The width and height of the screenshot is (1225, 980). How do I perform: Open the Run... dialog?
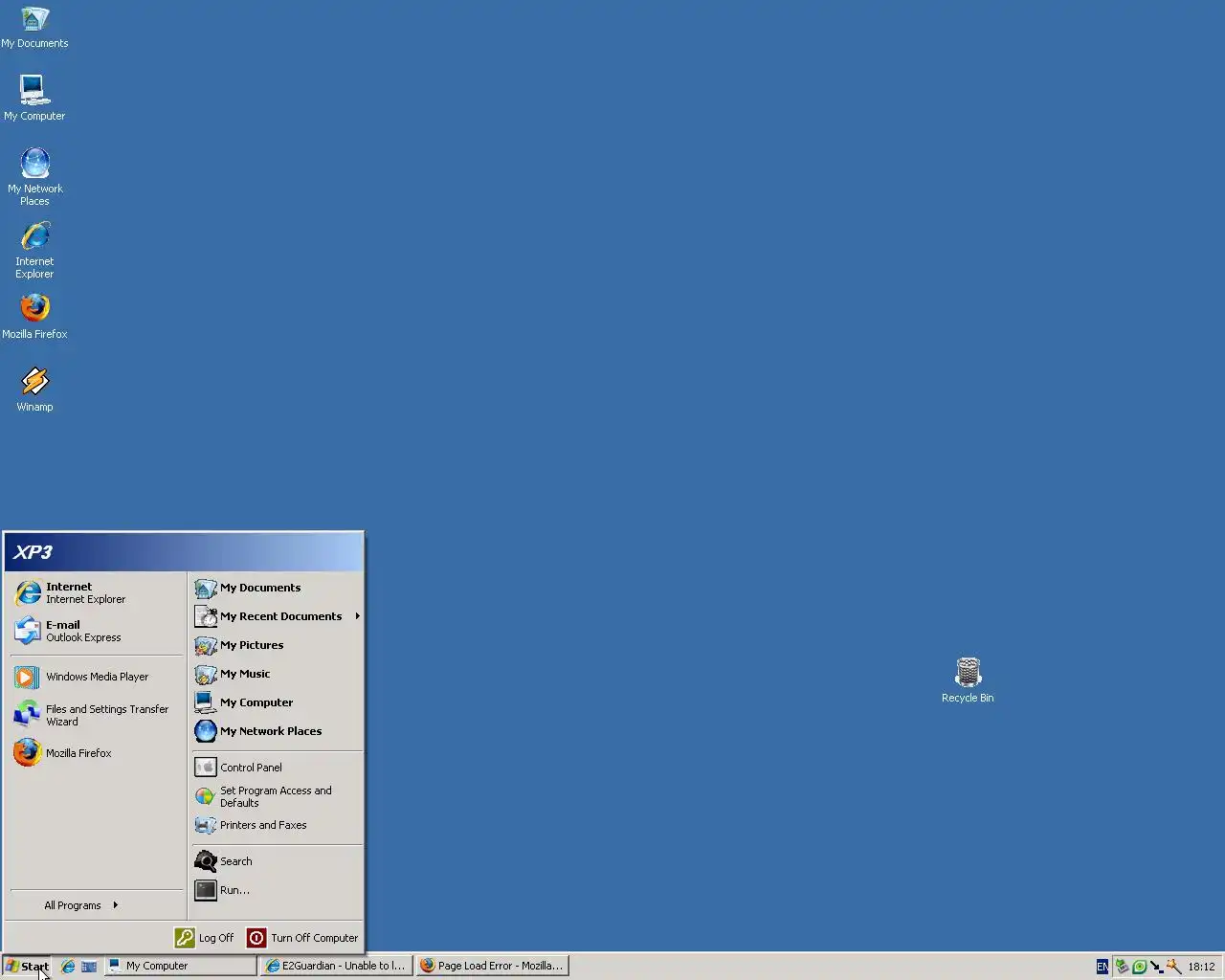pyautogui.click(x=278, y=890)
